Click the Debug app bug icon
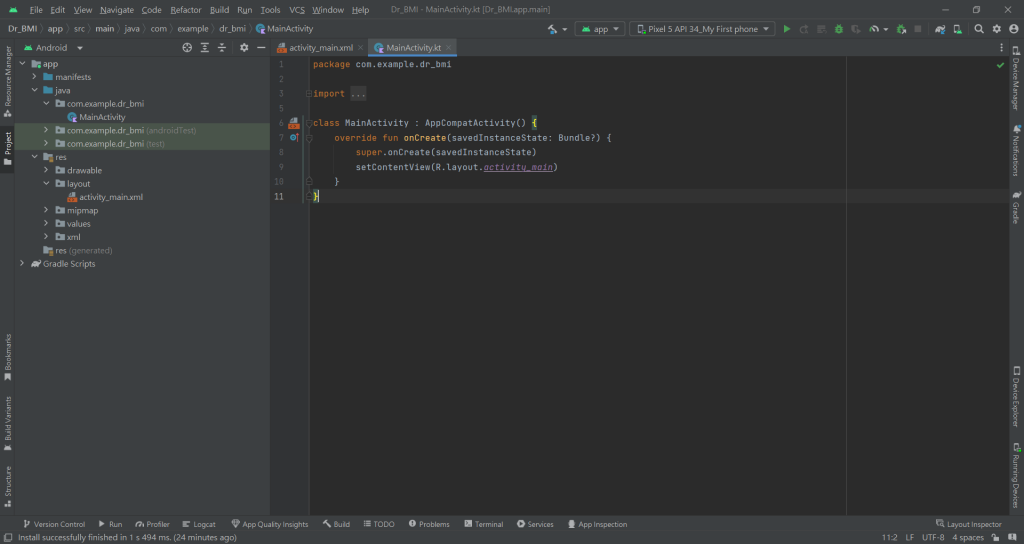 pyautogui.click(x=837, y=29)
